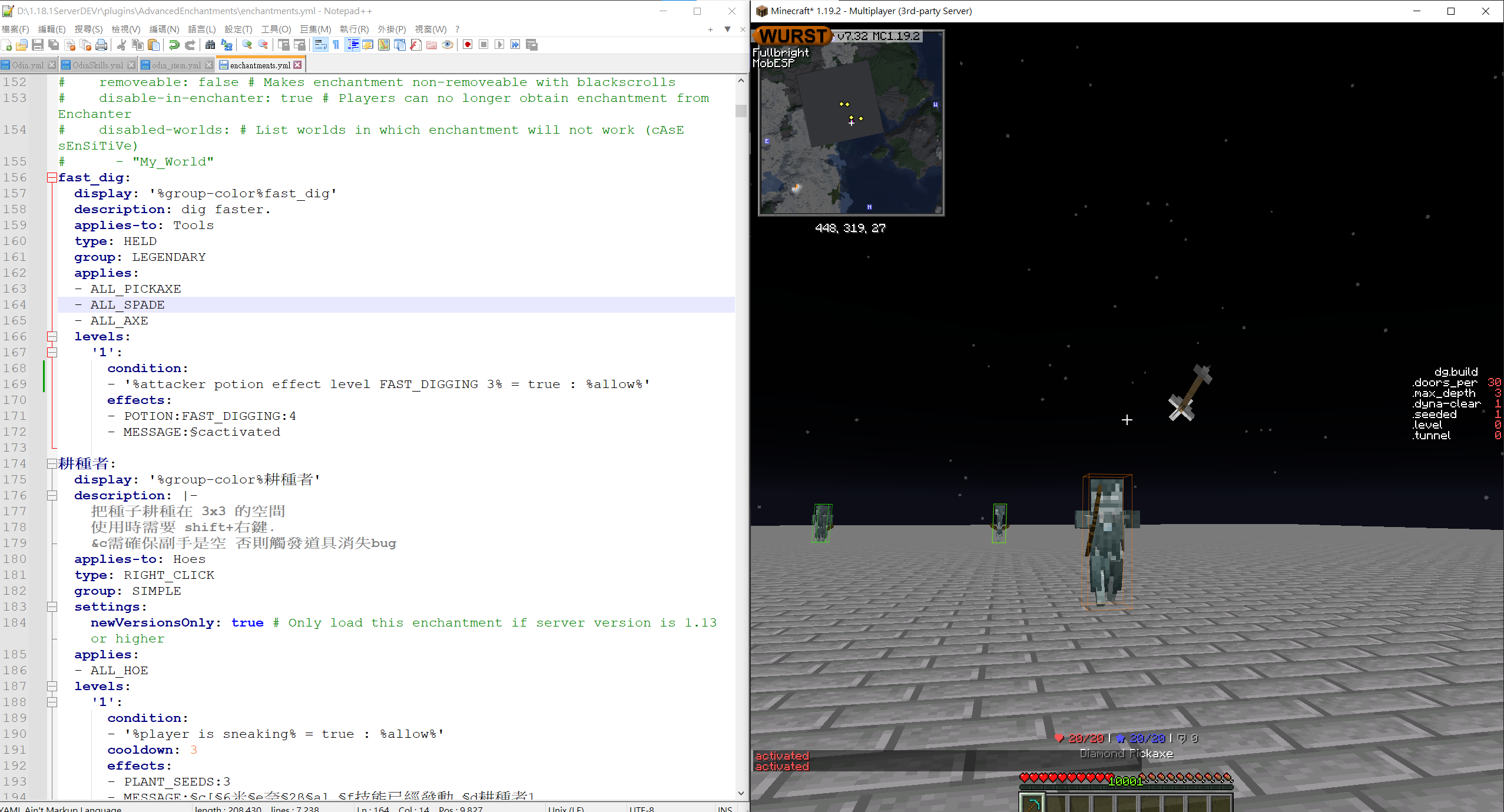Zoom in on the editor text
The image size is (1504, 812).
[247, 45]
